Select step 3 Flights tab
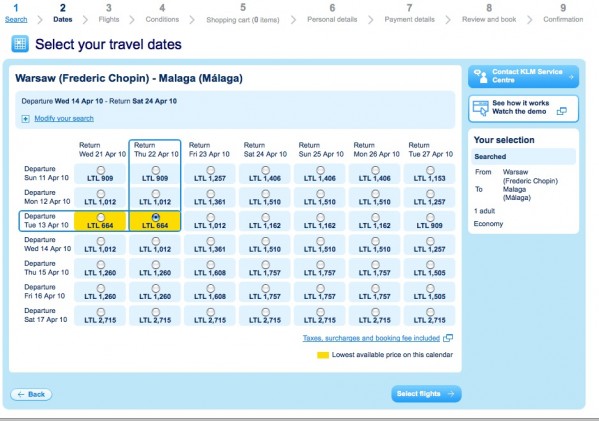 pos(108,14)
